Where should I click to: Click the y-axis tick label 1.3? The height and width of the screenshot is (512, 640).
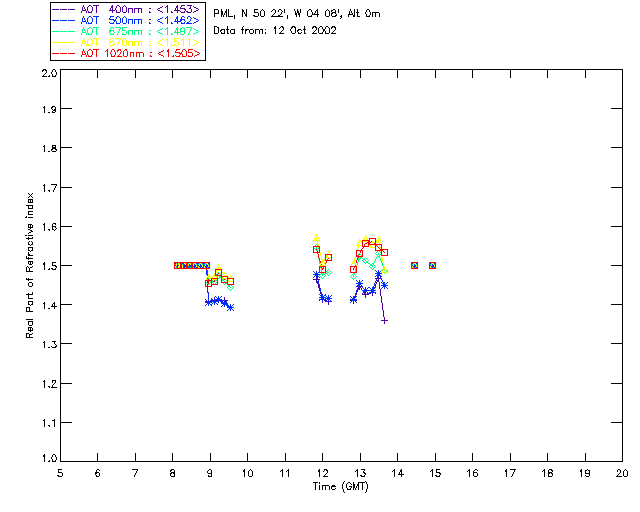49,345
